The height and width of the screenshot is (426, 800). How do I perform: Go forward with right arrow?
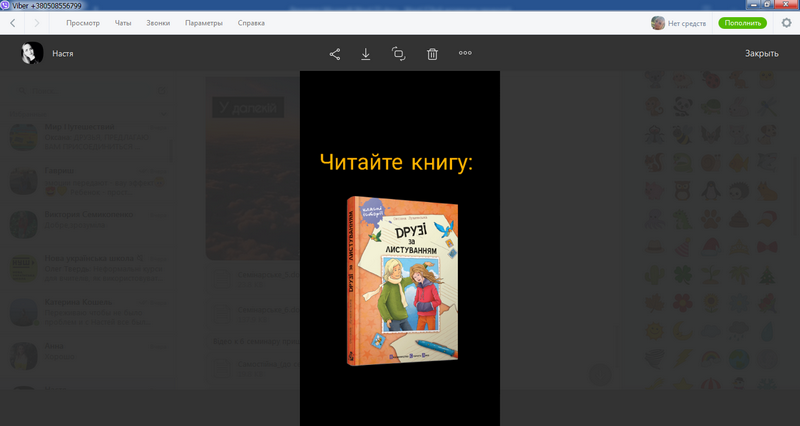coord(37,23)
